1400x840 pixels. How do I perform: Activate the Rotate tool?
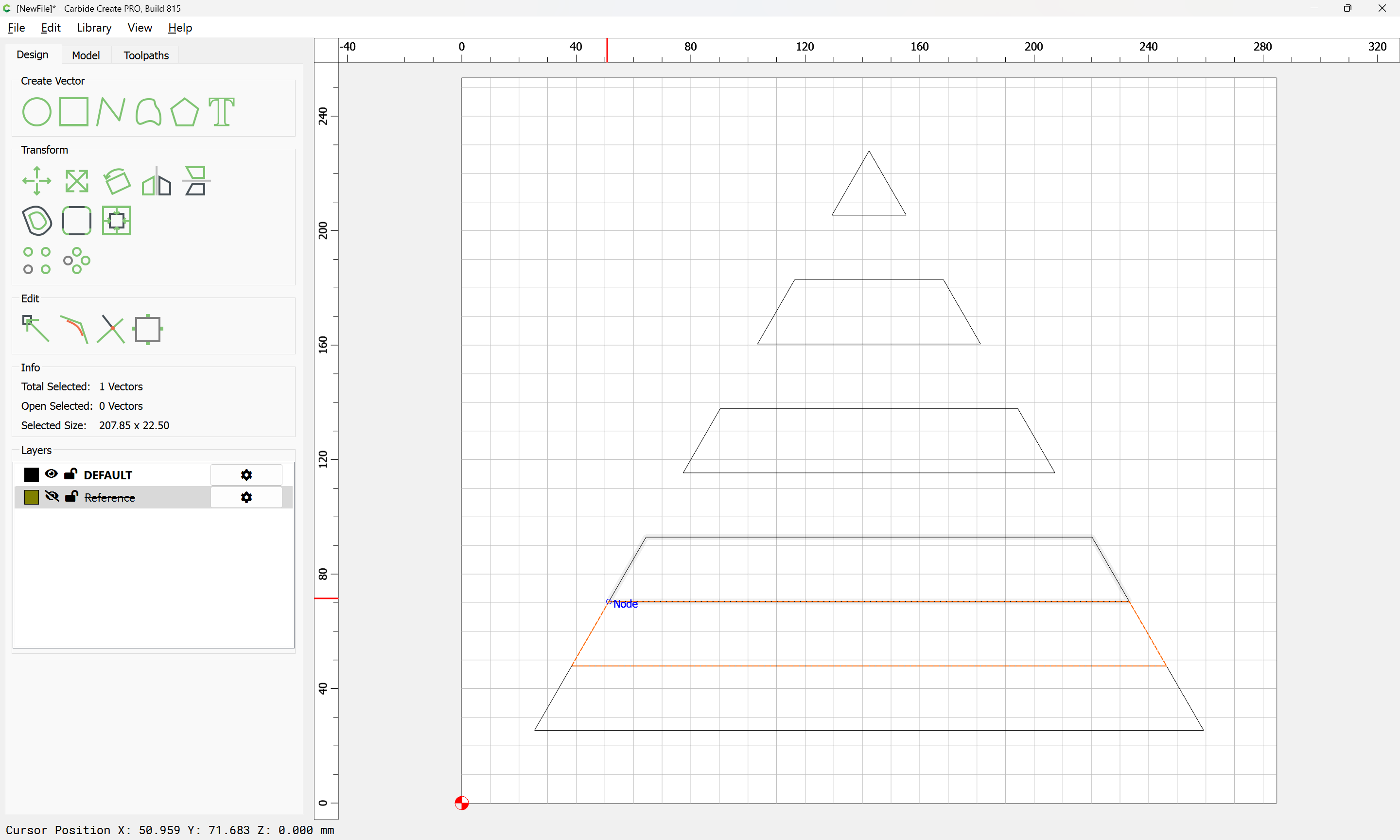coord(117,181)
